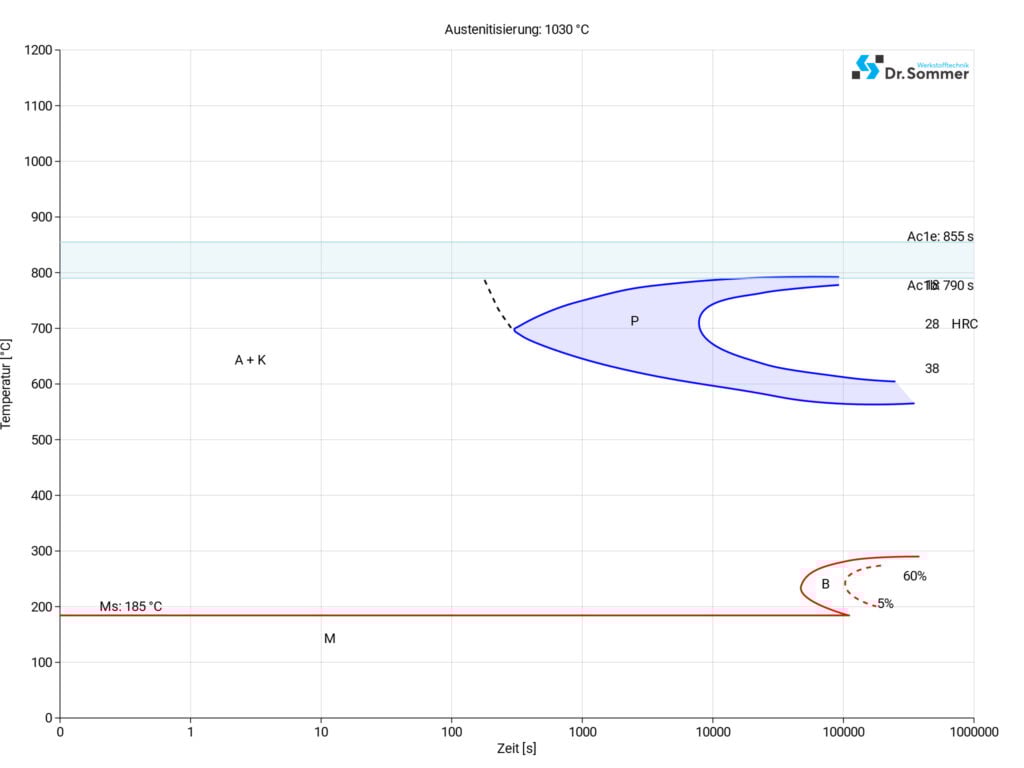Click the hardness value 38
This screenshot has width=1024, height=768.
[x=932, y=368]
